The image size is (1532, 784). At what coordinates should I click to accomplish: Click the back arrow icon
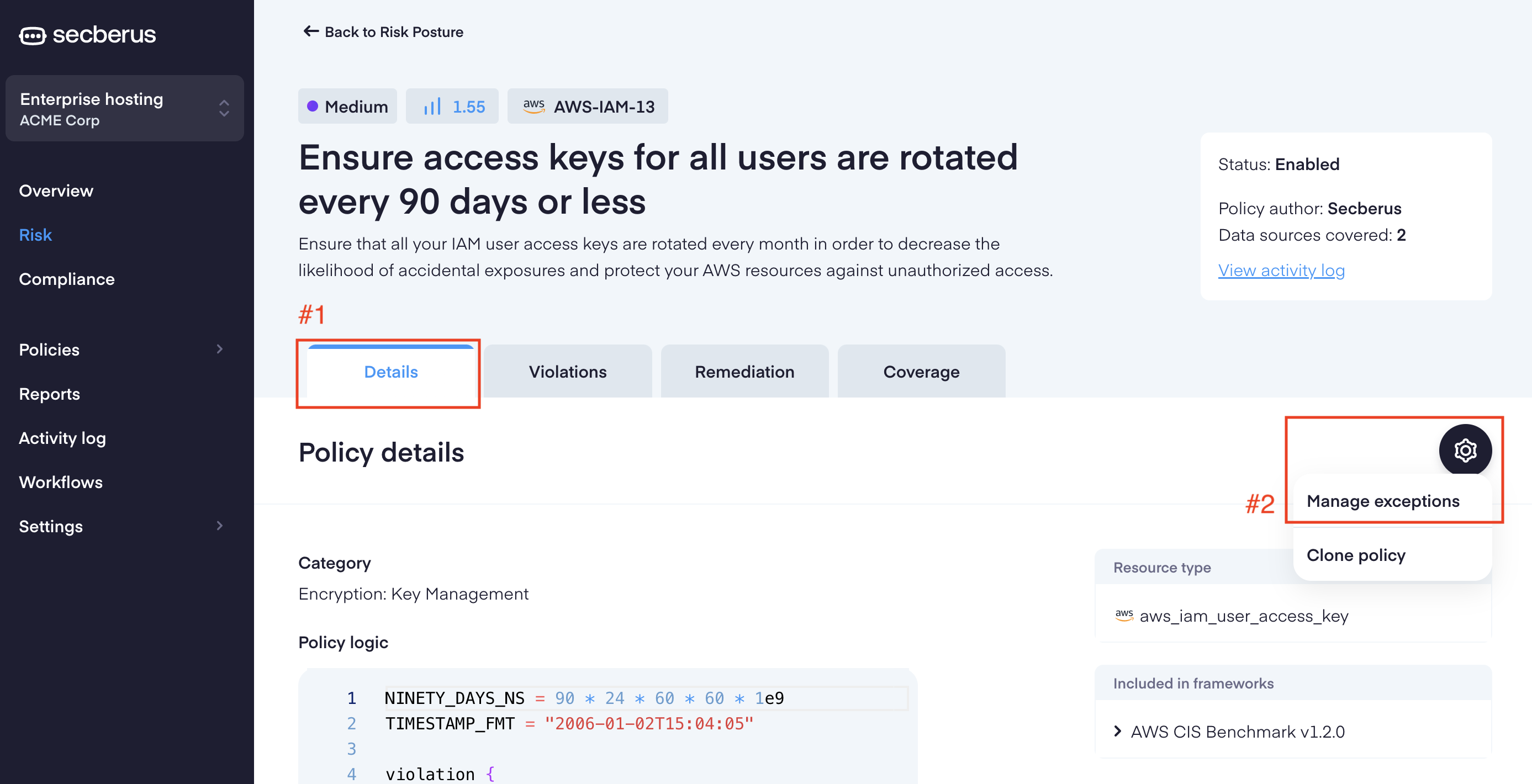[310, 31]
